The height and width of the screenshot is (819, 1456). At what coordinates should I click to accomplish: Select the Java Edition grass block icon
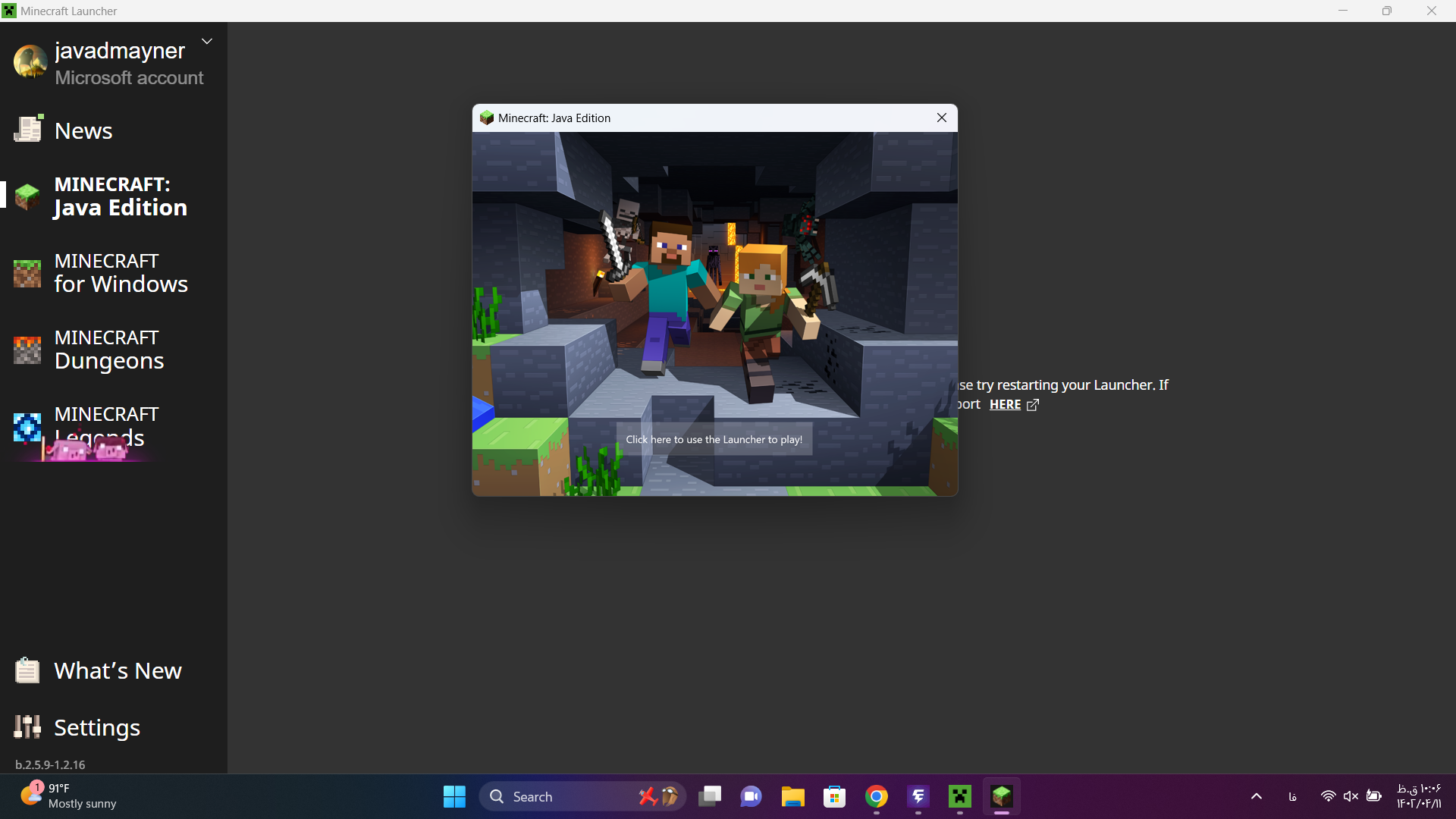[x=27, y=196]
